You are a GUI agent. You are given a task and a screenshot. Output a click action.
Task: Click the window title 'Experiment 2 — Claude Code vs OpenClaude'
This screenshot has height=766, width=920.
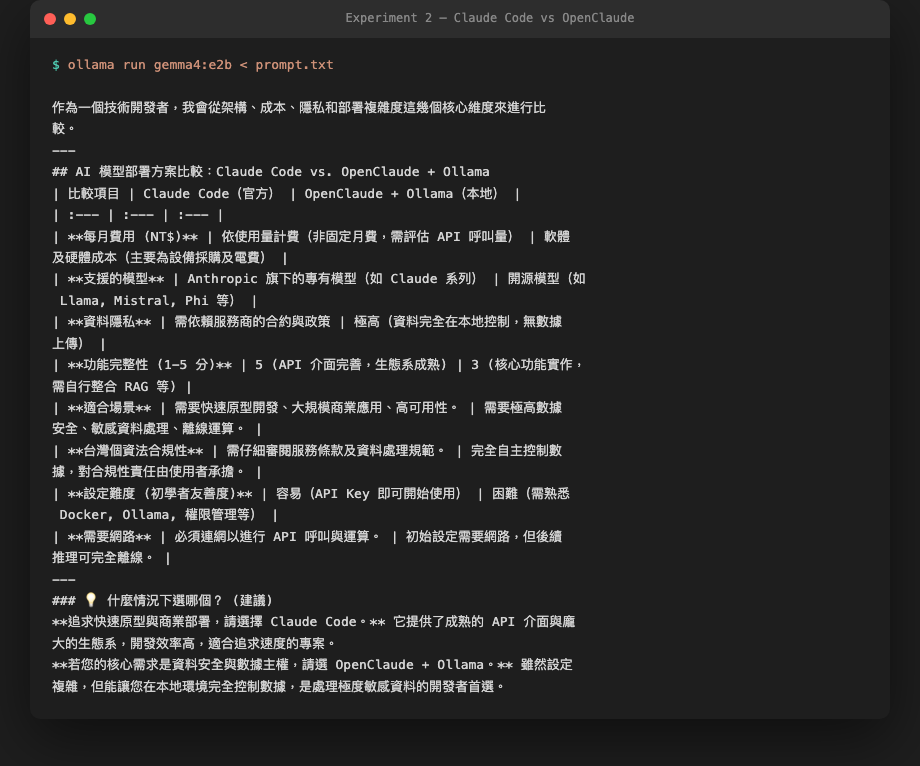click(489, 18)
